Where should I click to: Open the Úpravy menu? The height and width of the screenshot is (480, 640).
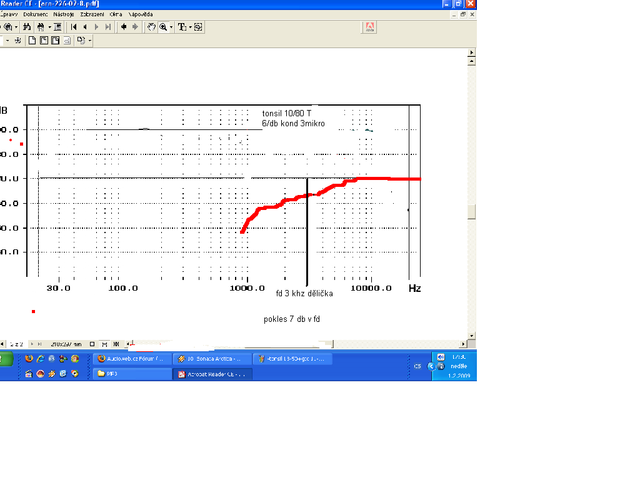point(9,14)
